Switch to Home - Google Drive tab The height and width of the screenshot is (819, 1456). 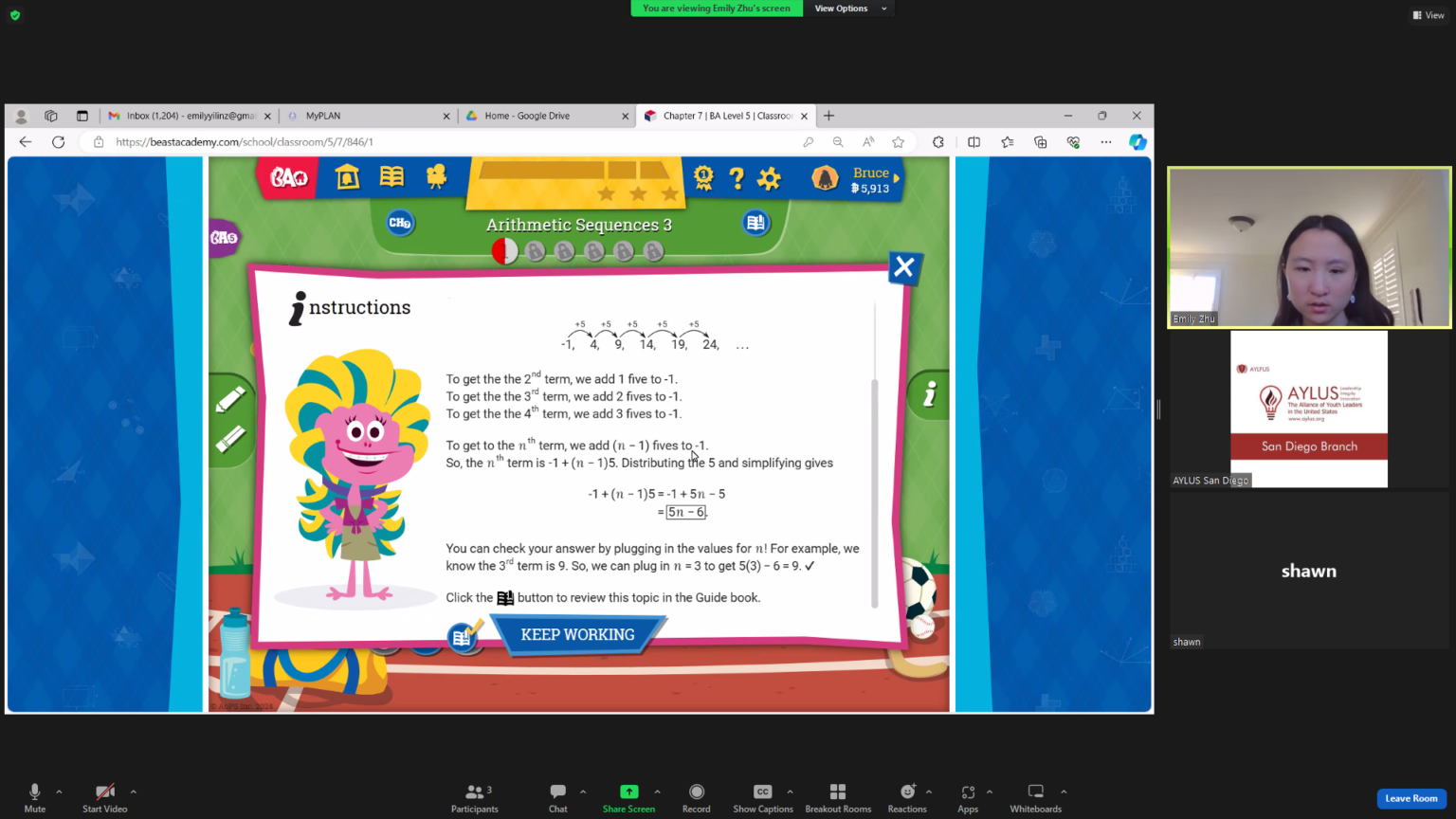546,116
